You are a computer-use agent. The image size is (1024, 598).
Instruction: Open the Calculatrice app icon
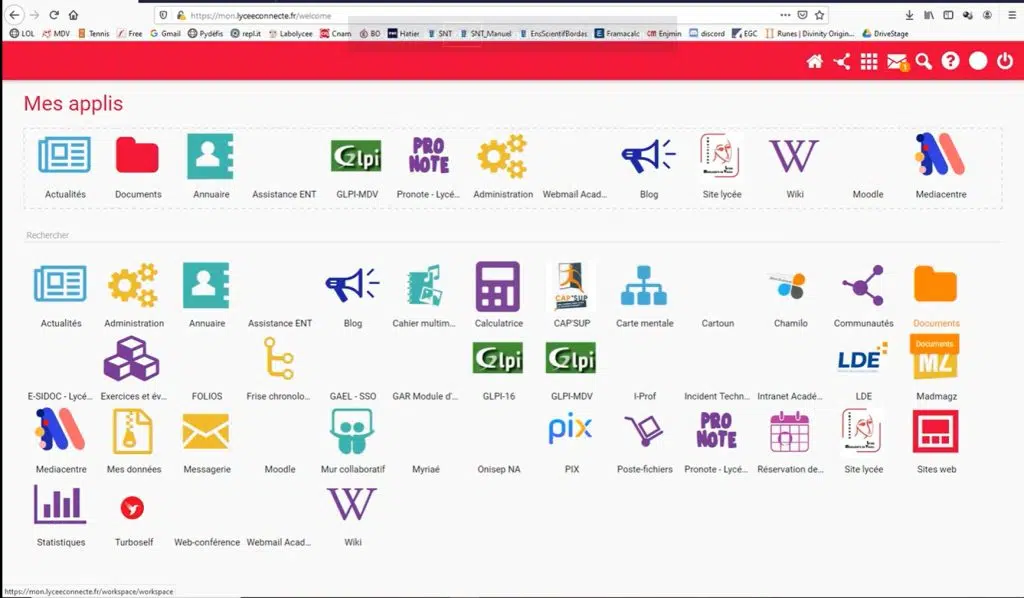498,286
